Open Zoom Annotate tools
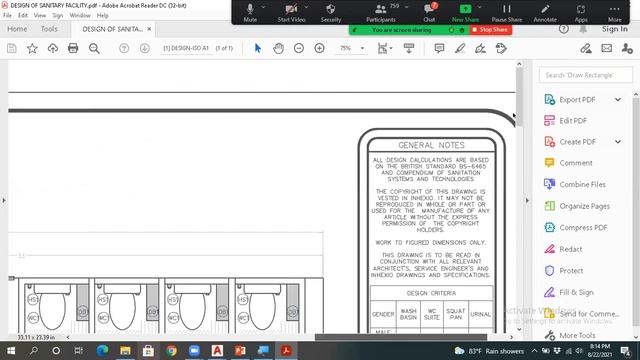Image resolution: width=640 pixels, height=360 pixels. (545, 13)
